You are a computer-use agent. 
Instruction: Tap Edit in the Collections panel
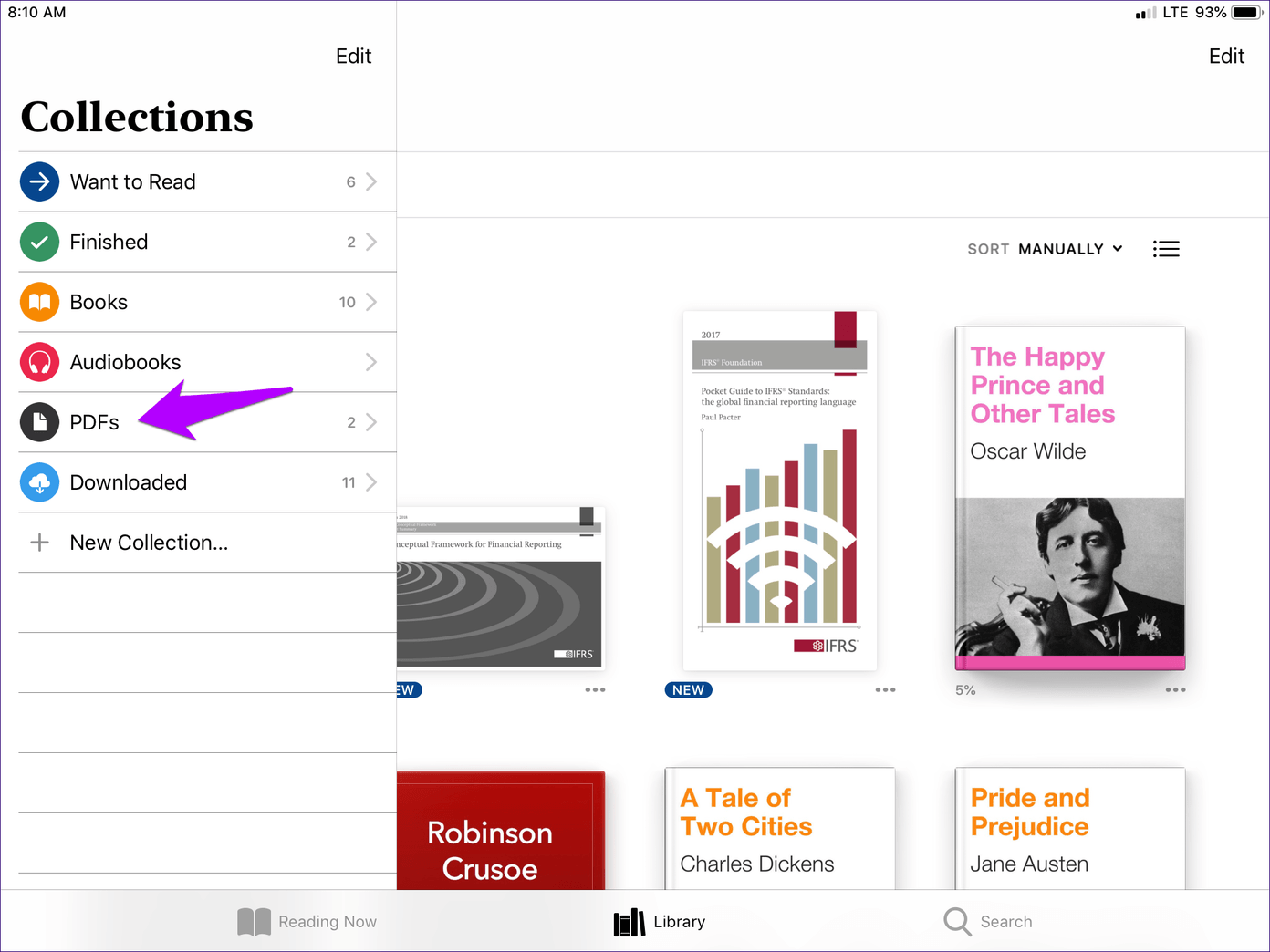pyautogui.click(x=353, y=57)
